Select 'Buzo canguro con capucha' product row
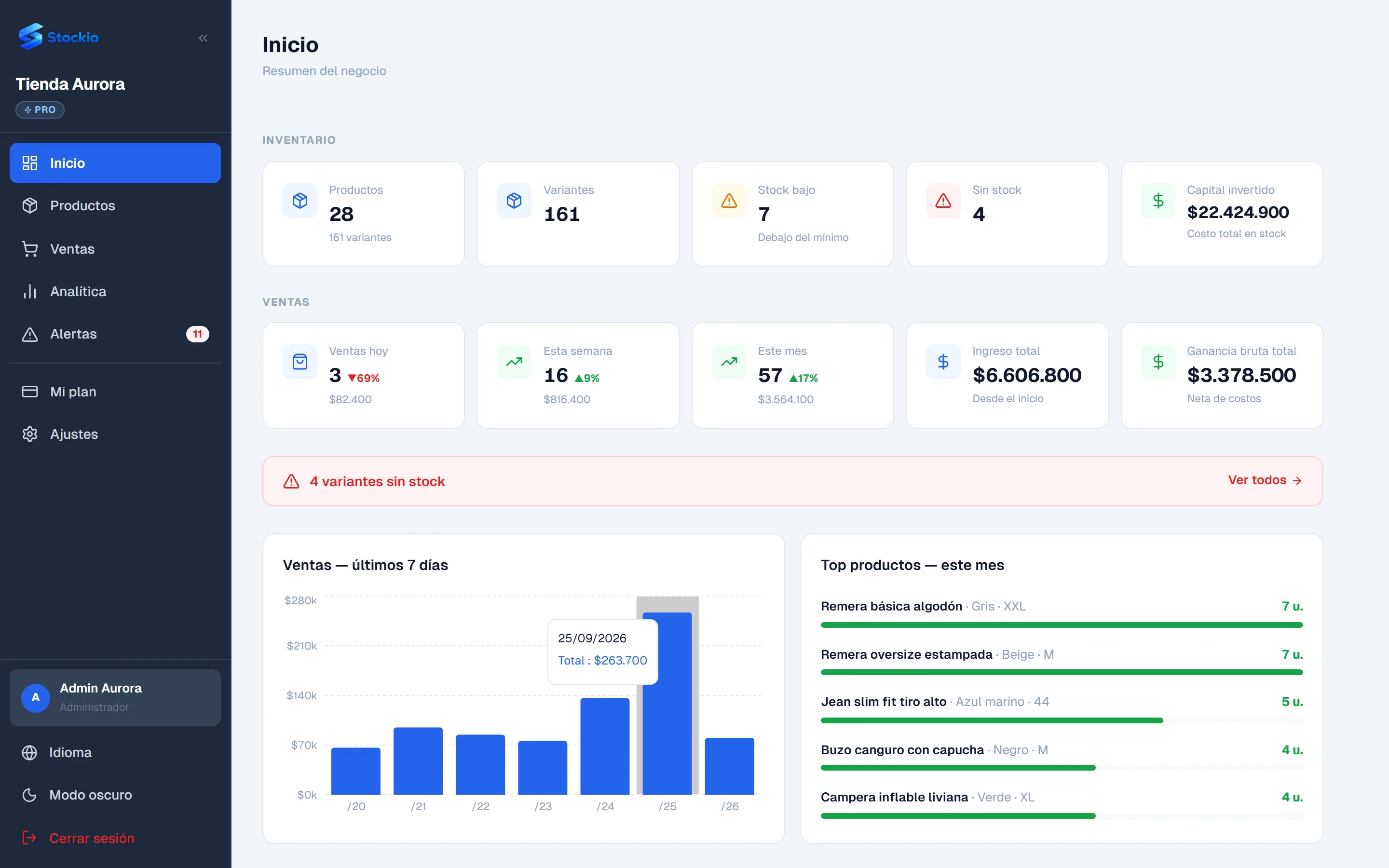Viewport: 1389px width, 868px height. pos(1062,757)
